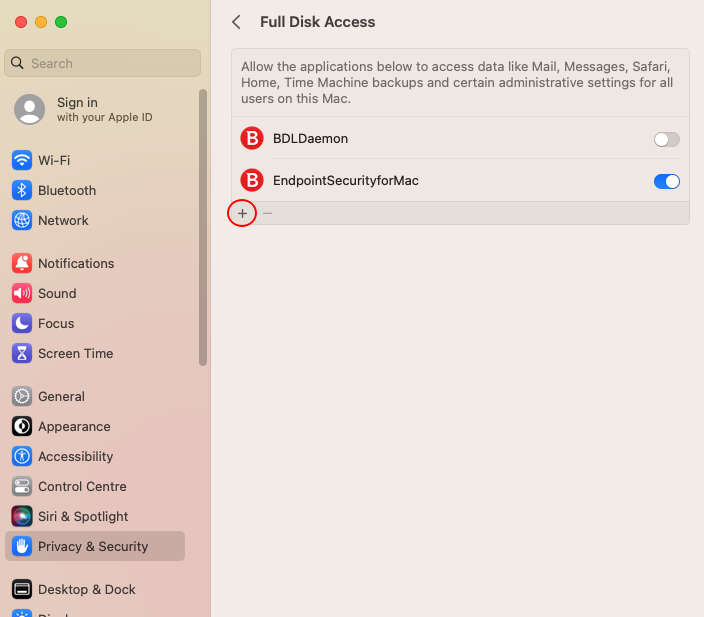Click the sidebar vertical scrollbar
The width and height of the screenshot is (704, 617).
click(x=203, y=227)
